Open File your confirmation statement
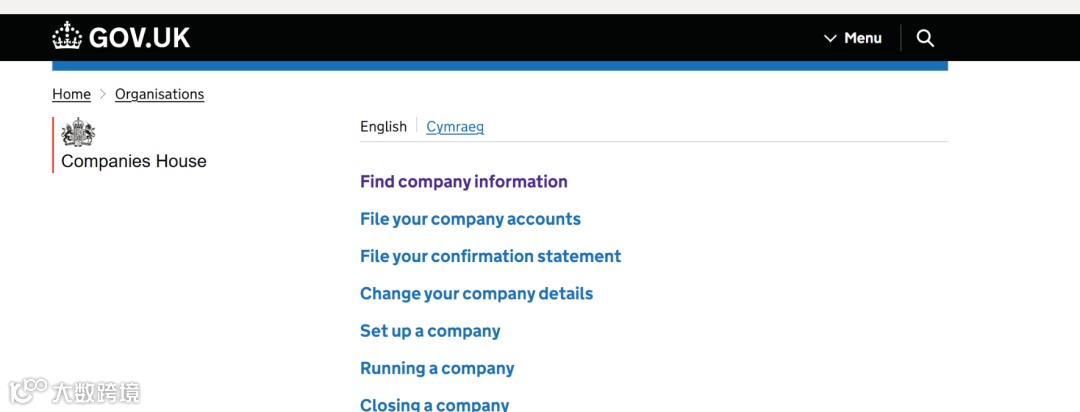The image size is (1080, 412). tap(490, 256)
